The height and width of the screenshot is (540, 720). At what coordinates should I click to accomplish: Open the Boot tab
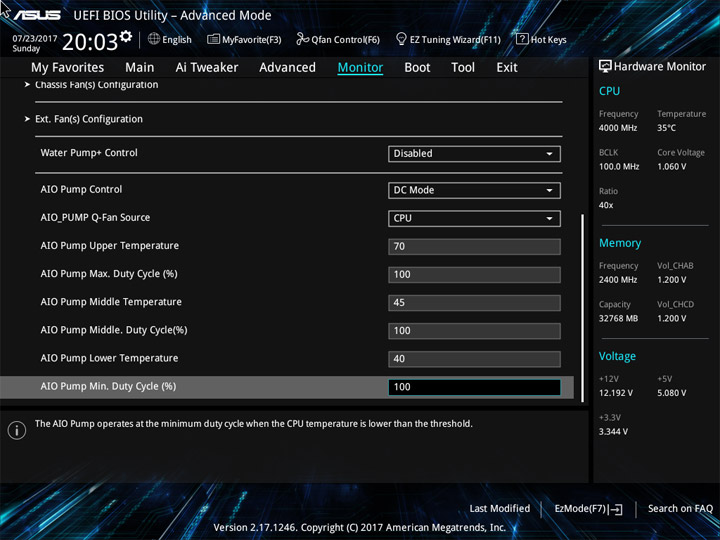(x=417, y=68)
